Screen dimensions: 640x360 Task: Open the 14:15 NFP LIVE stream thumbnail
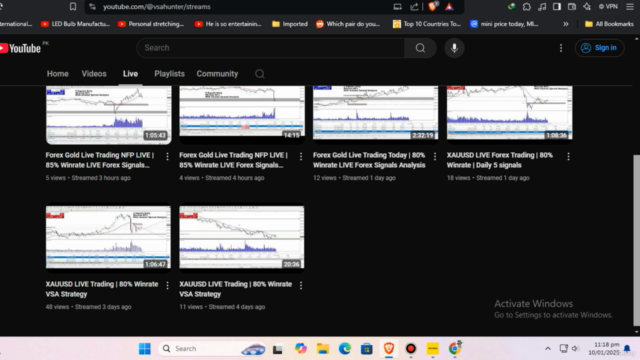click(x=242, y=115)
